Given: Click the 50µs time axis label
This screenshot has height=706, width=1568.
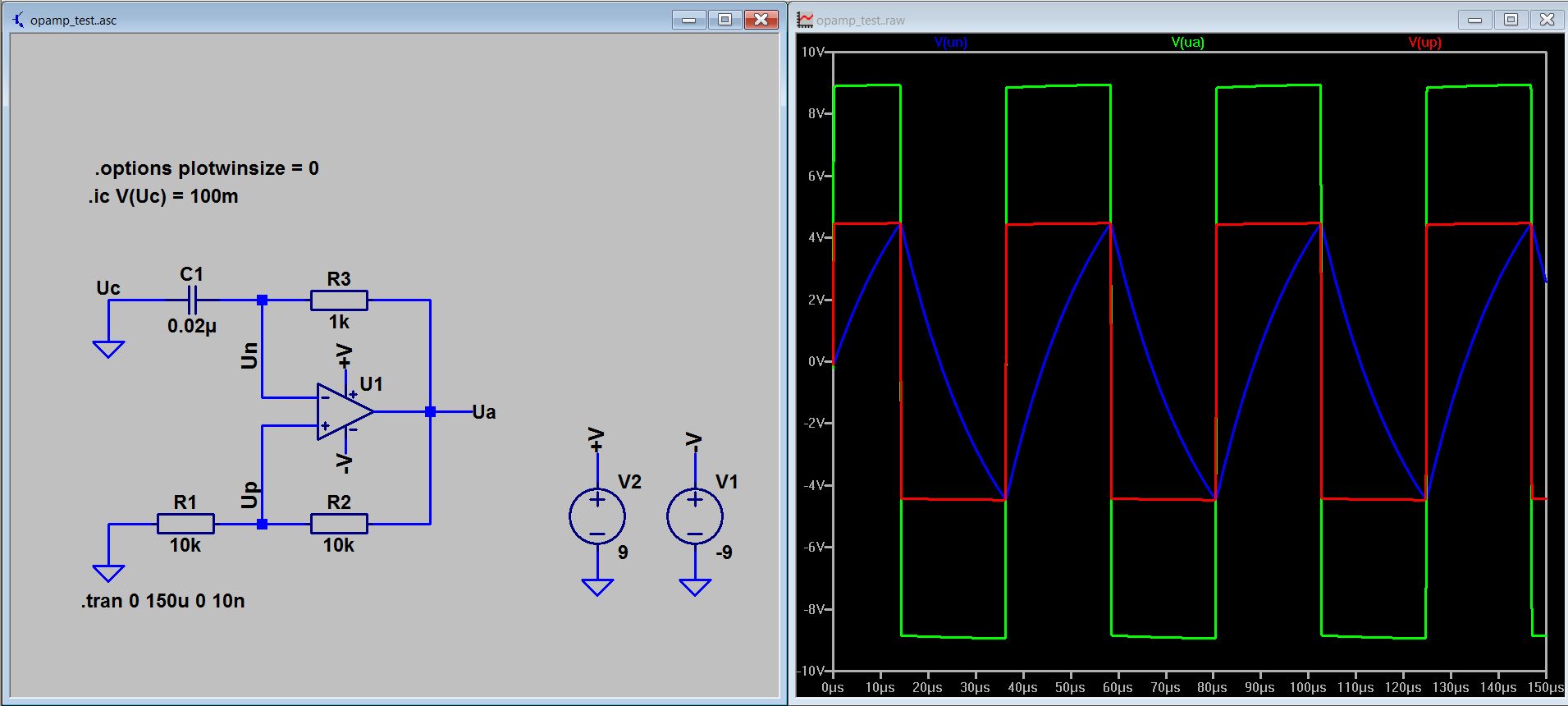Looking at the screenshot, I should click(1070, 688).
